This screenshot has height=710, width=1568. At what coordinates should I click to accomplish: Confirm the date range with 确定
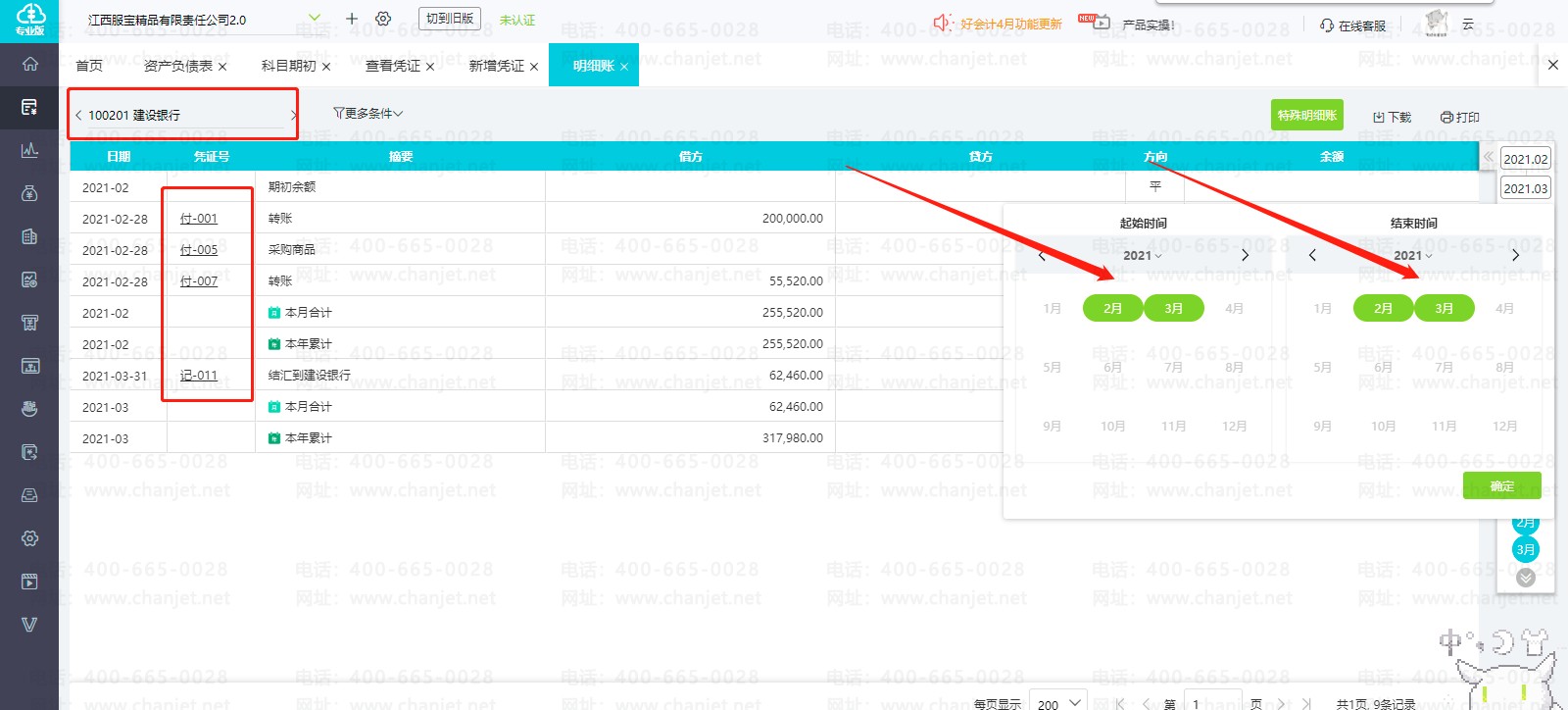point(1502,485)
